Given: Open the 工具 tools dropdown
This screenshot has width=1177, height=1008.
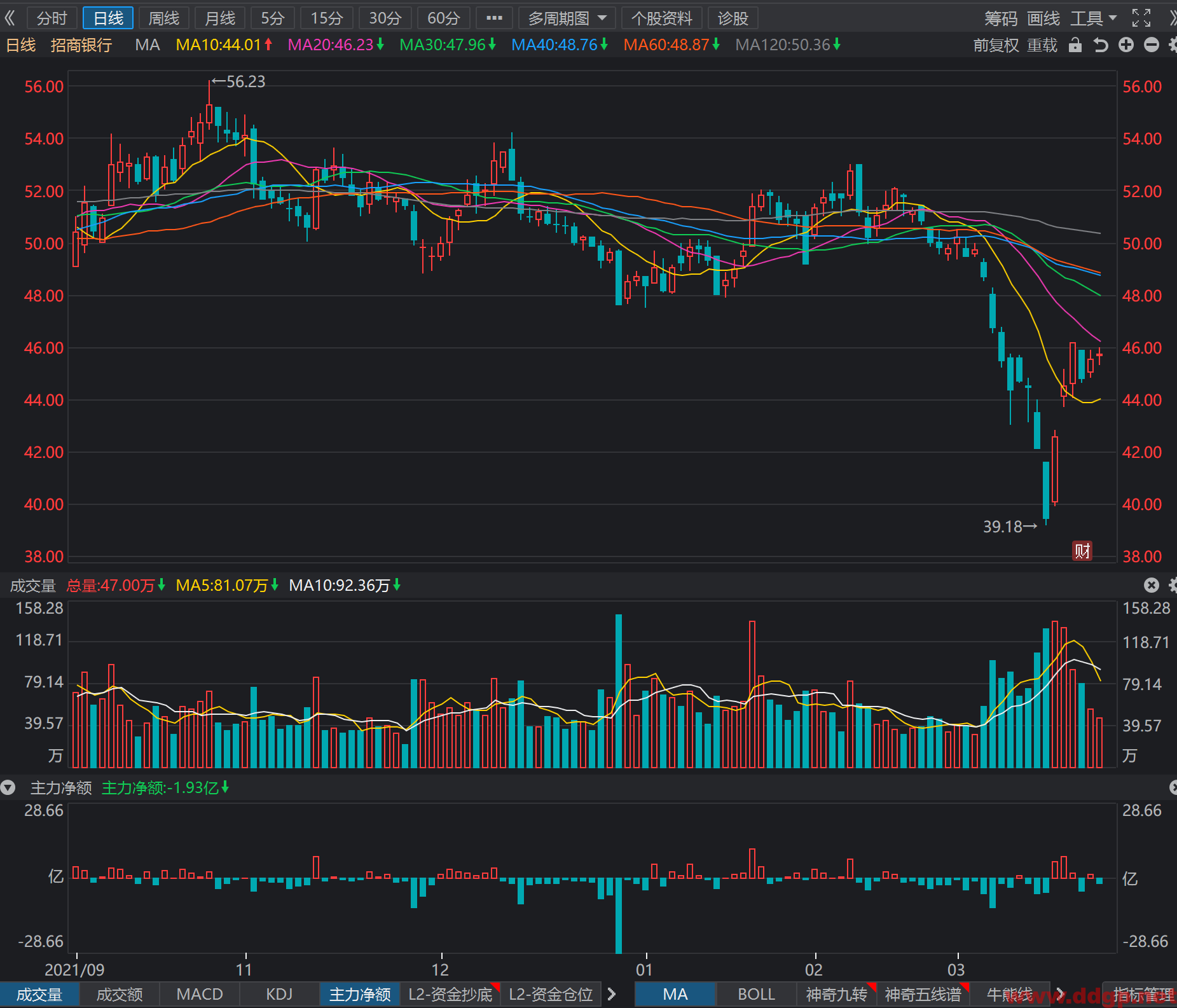Looking at the screenshot, I should pos(1094,18).
